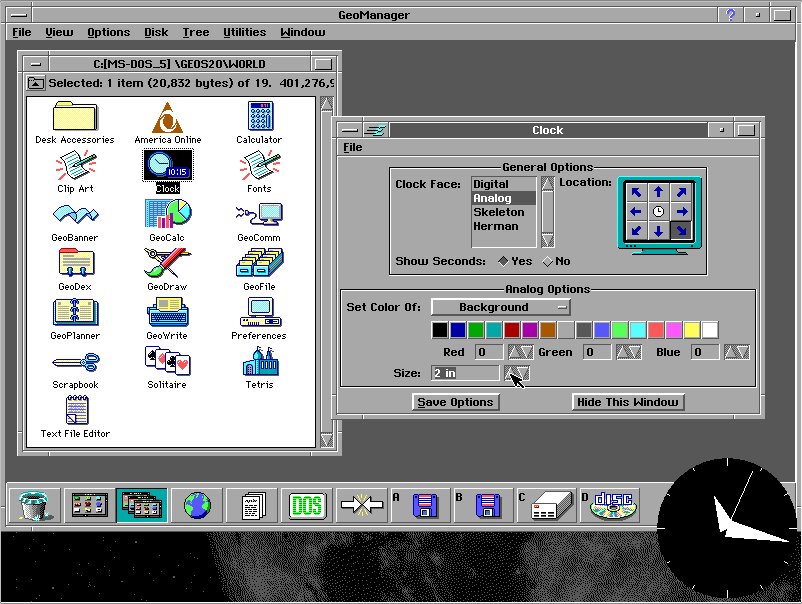Select the Scrapbook icon
The image size is (802, 604).
tap(75, 369)
